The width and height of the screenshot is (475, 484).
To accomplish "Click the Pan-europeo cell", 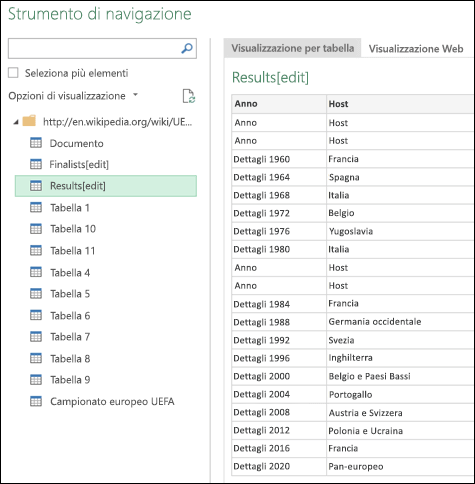I will (x=400, y=466).
